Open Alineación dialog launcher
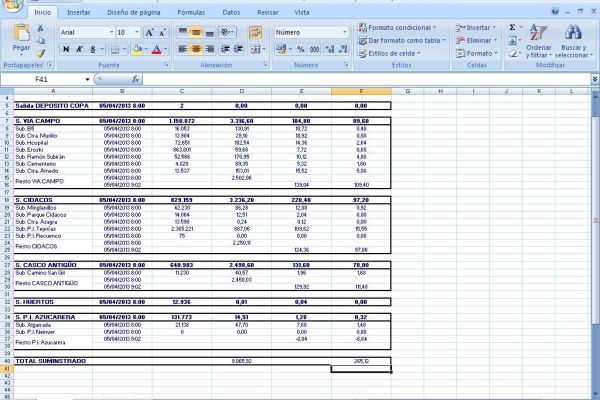The image size is (600, 400). pos(265,65)
